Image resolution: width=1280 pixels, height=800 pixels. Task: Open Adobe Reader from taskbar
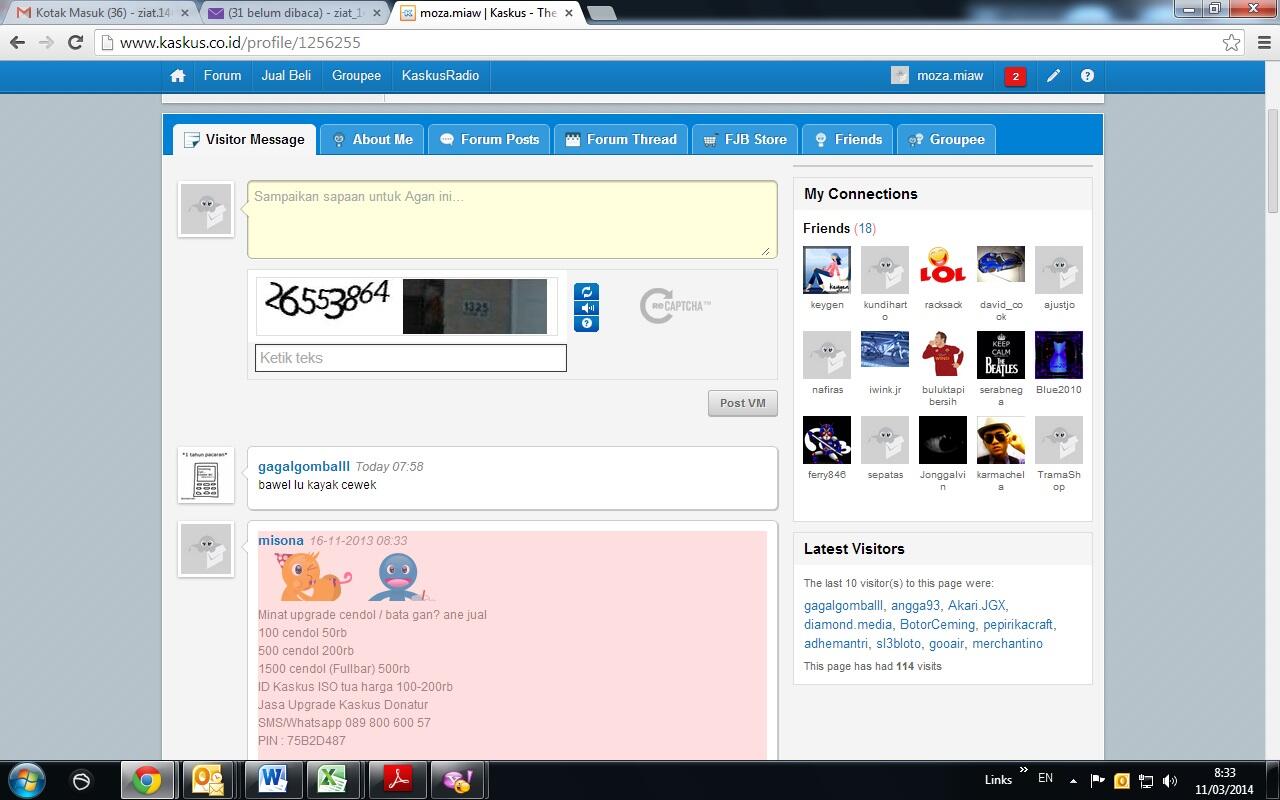click(398, 780)
